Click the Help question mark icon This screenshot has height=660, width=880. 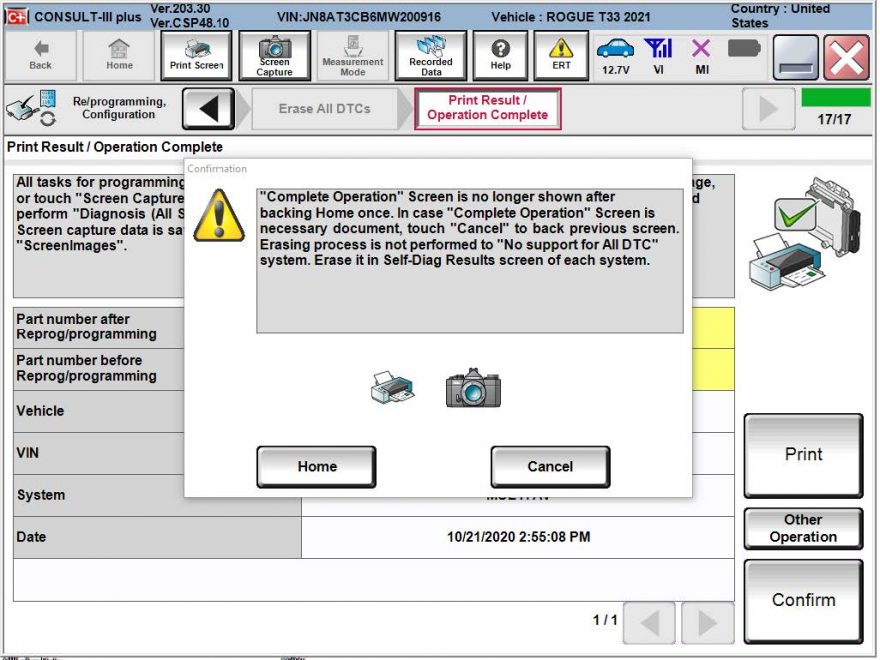[x=500, y=55]
